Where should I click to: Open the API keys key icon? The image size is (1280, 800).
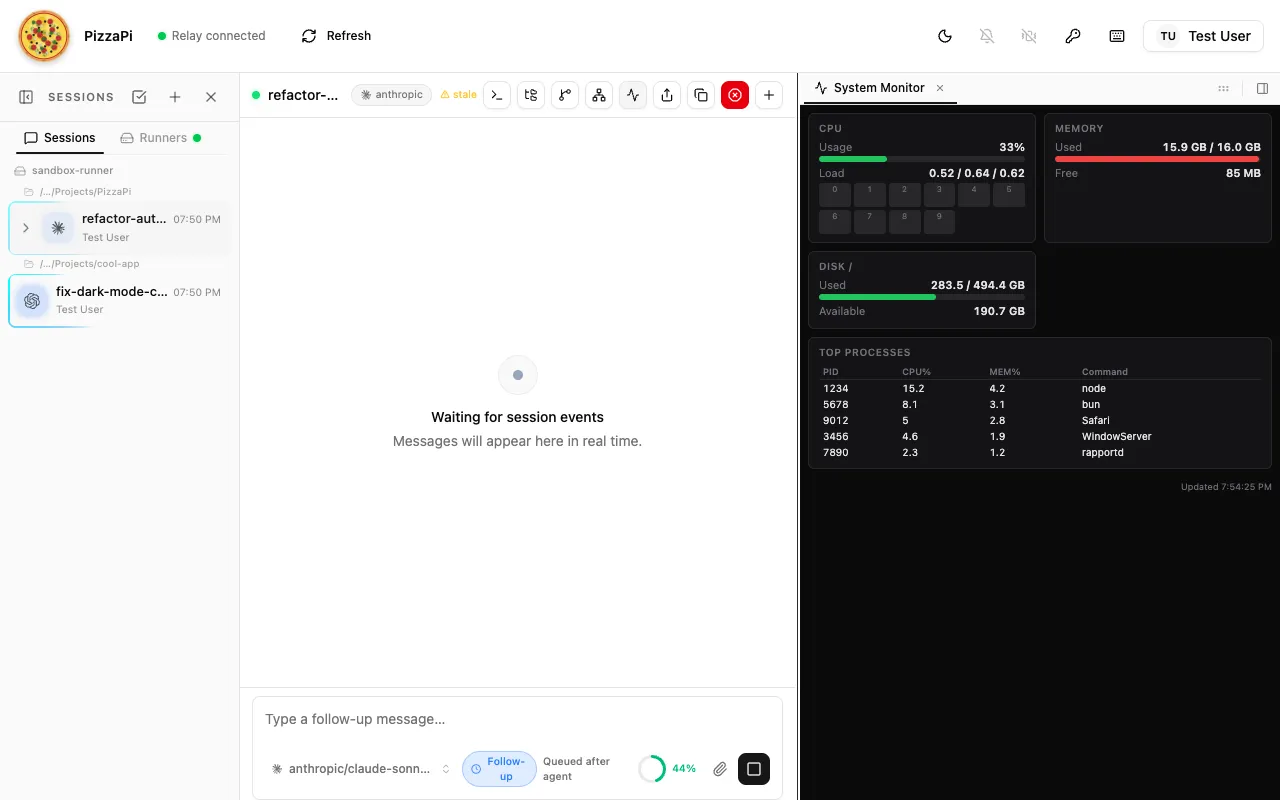click(1073, 36)
